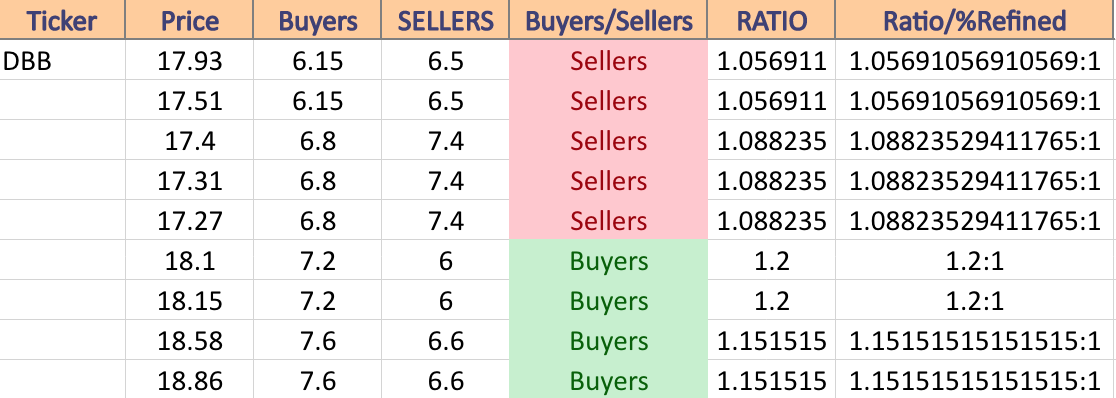Select the Buyers/Sellers column header

(609, 20)
